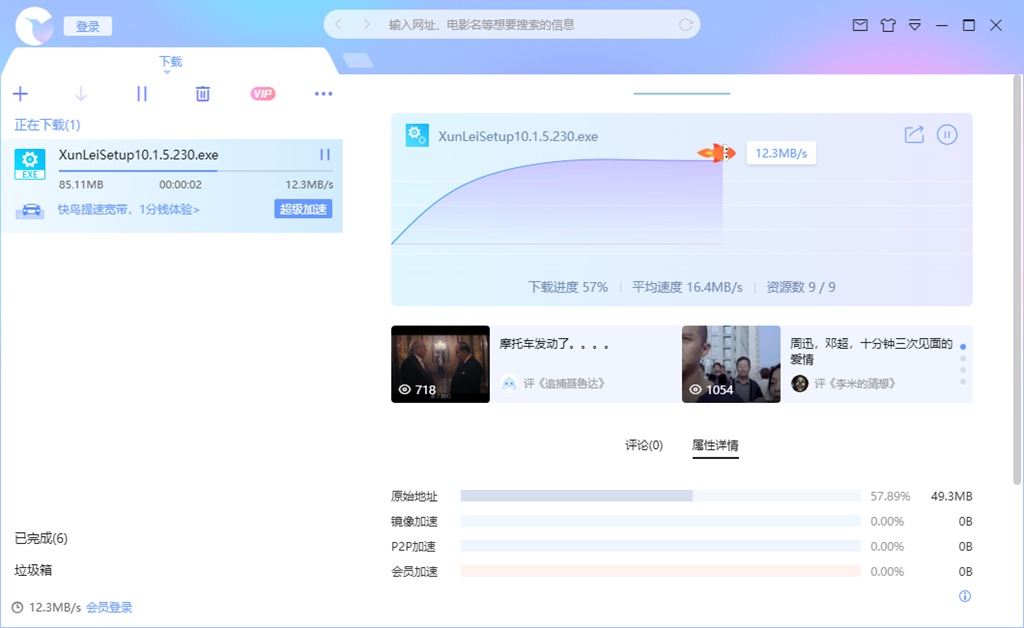Click the 49.3MB value

pos(952,496)
